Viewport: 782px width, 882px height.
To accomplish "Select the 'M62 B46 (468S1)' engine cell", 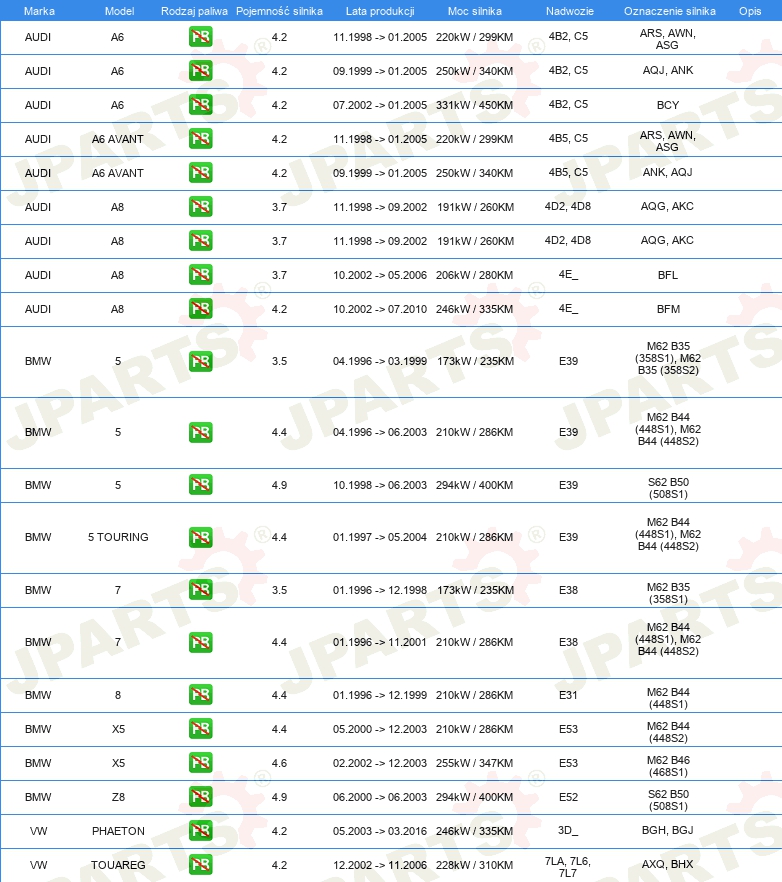I will tap(668, 766).
